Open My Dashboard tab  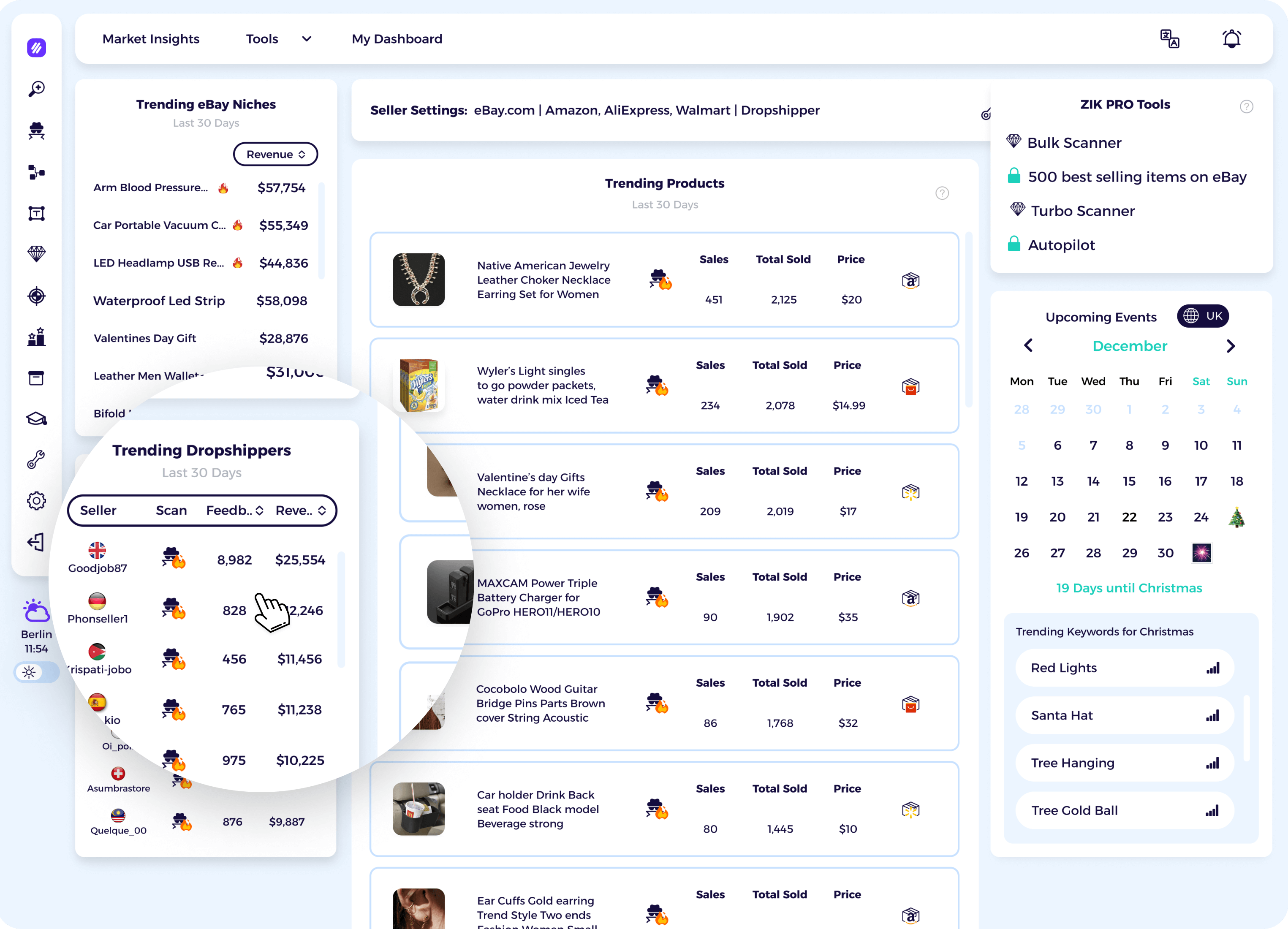397,38
